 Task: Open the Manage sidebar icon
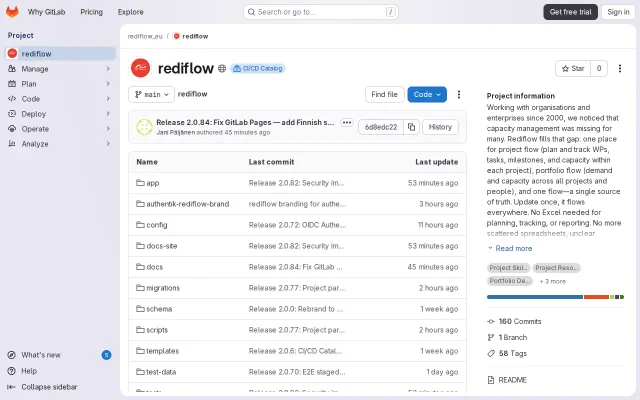tap(12, 69)
